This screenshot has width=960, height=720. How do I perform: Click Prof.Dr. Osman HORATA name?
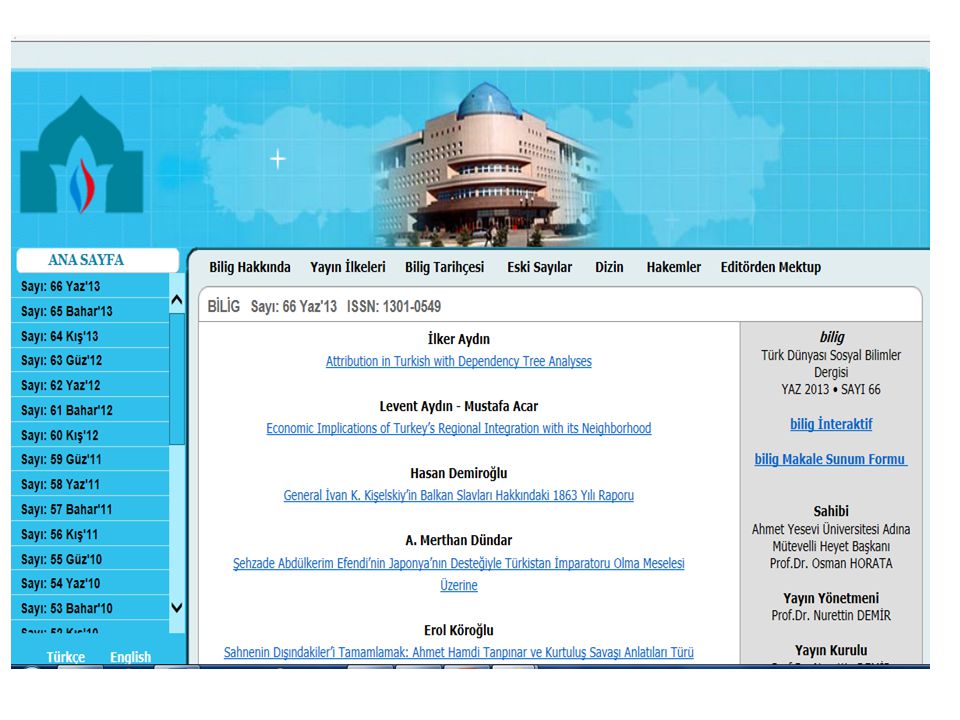831,563
